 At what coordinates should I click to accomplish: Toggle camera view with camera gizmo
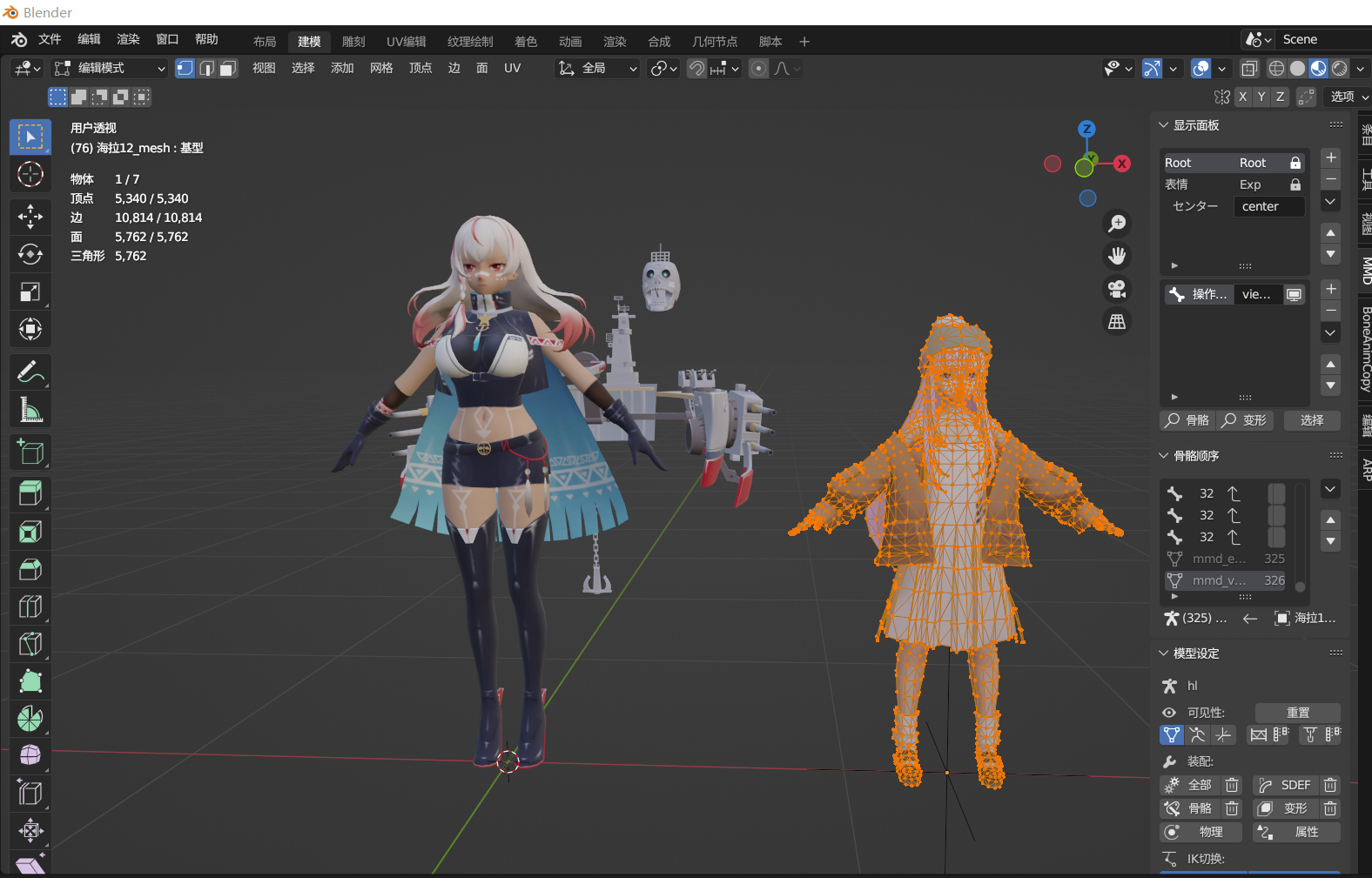[x=1117, y=288]
